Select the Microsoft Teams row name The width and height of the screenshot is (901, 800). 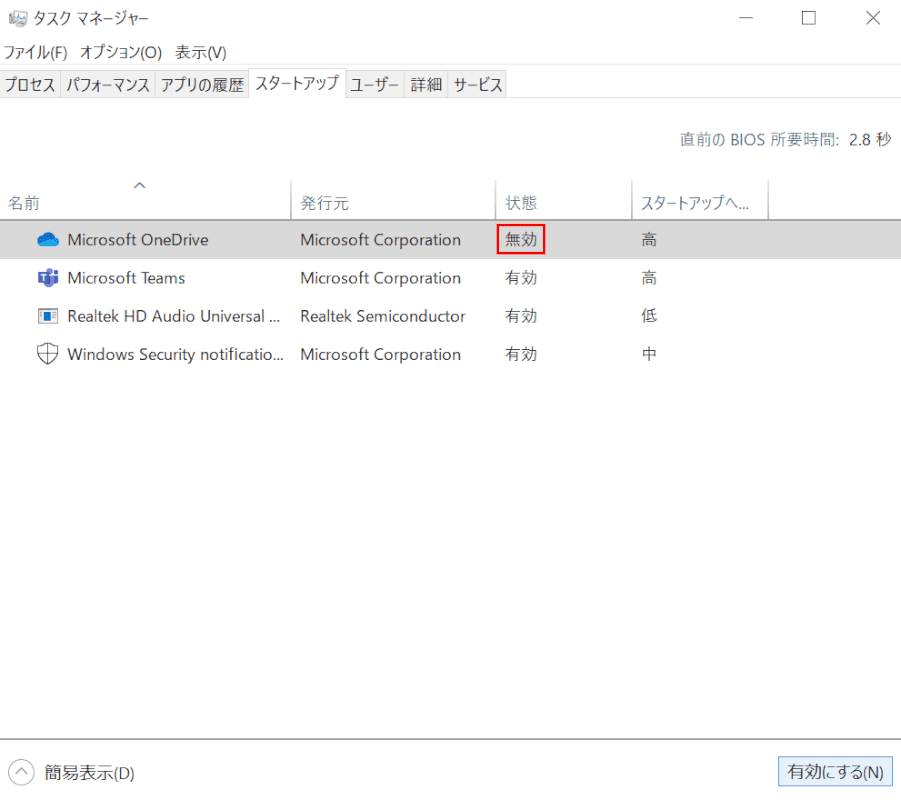pyautogui.click(x=126, y=278)
